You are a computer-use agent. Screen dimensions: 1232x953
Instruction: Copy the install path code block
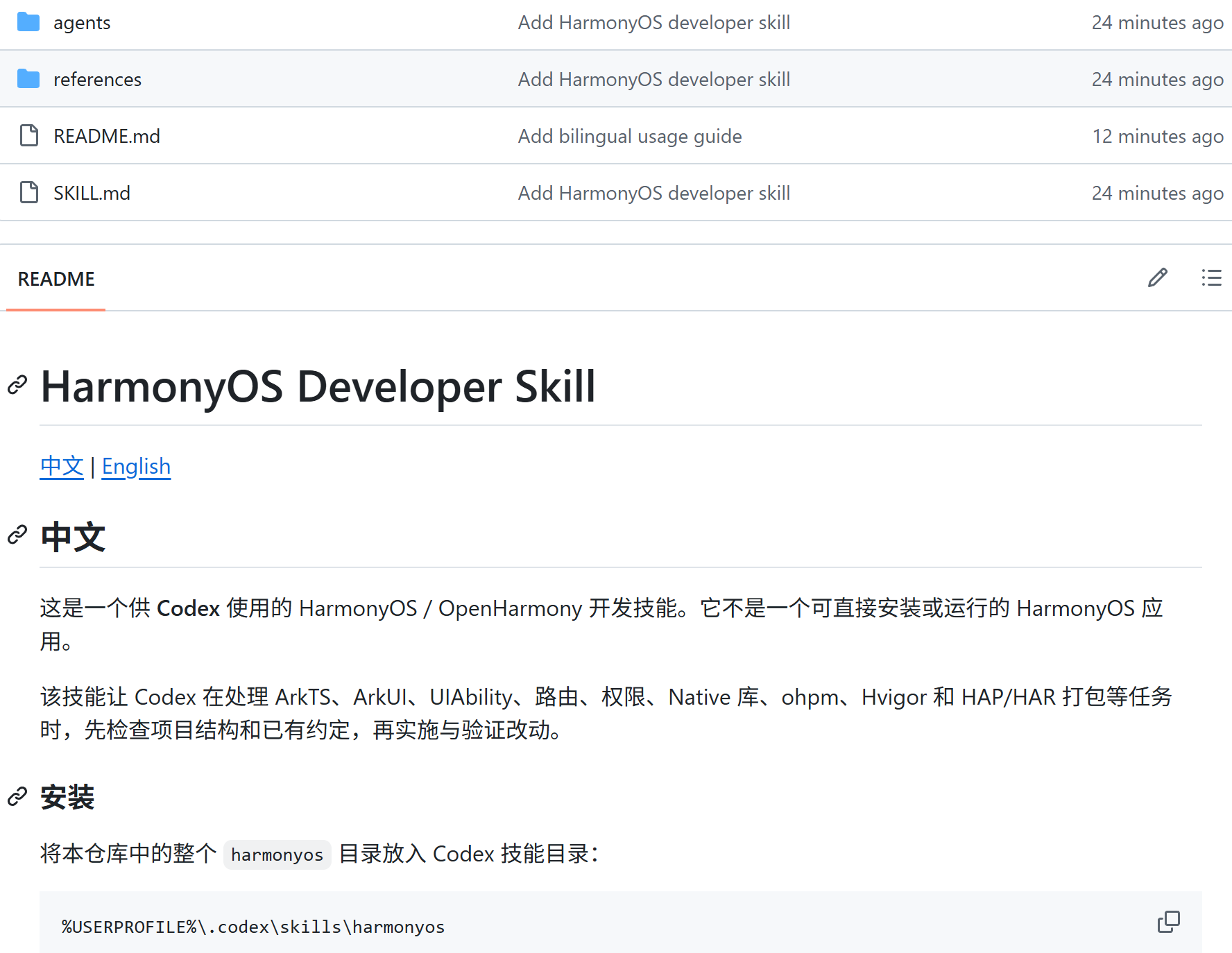point(1169,922)
